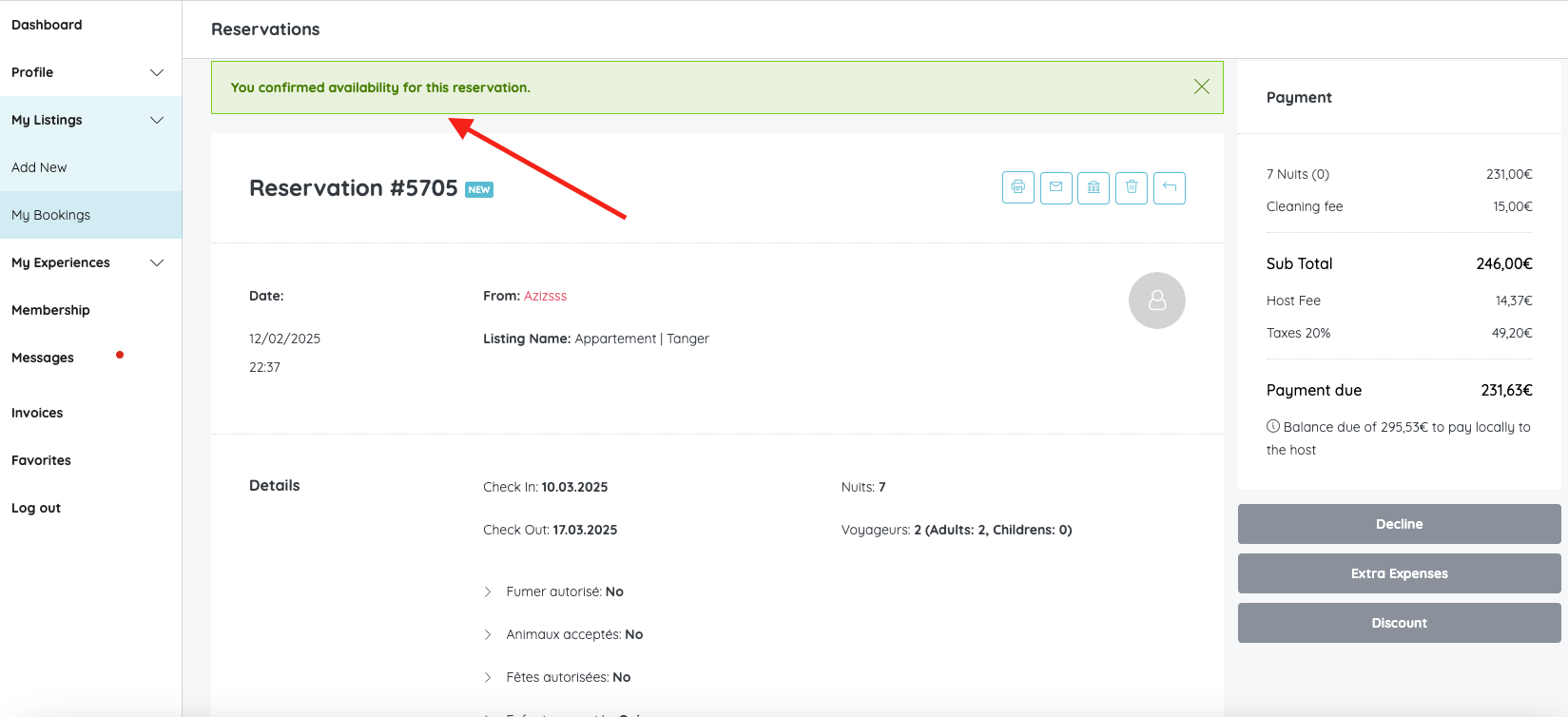Expand the Profile menu chevron

click(x=157, y=72)
